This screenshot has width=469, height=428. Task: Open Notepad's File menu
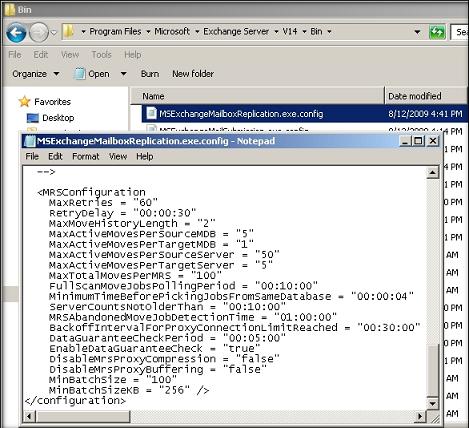[x=32, y=156]
